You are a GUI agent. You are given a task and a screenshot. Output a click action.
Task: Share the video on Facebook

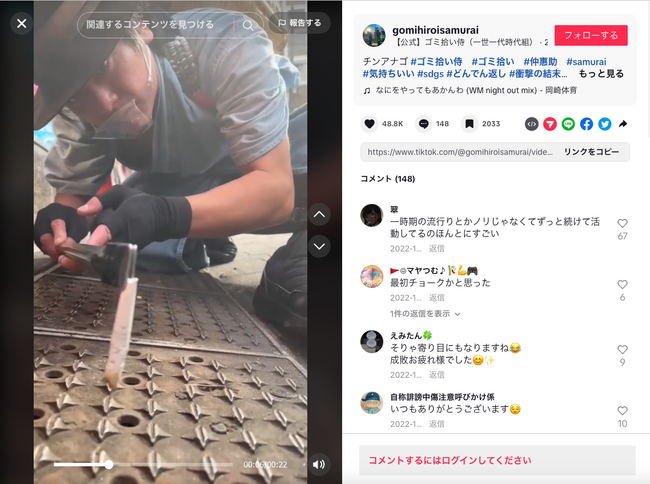[x=586, y=124]
